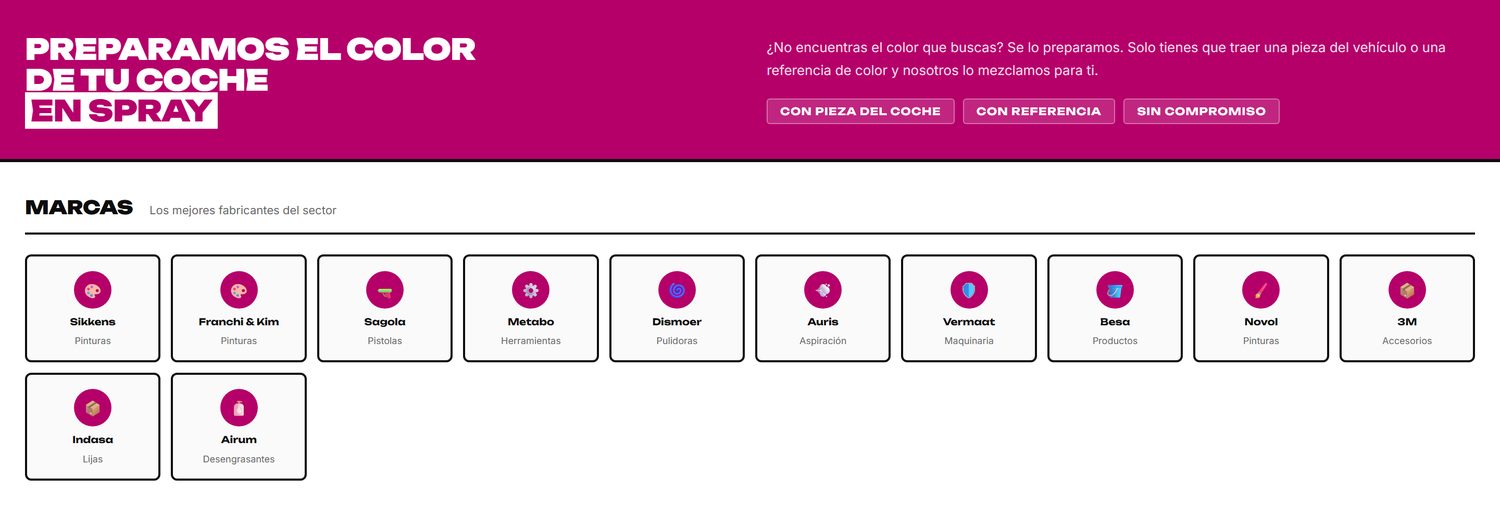Click the Vermaat shield icon
1500x514 pixels.
click(969, 290)
